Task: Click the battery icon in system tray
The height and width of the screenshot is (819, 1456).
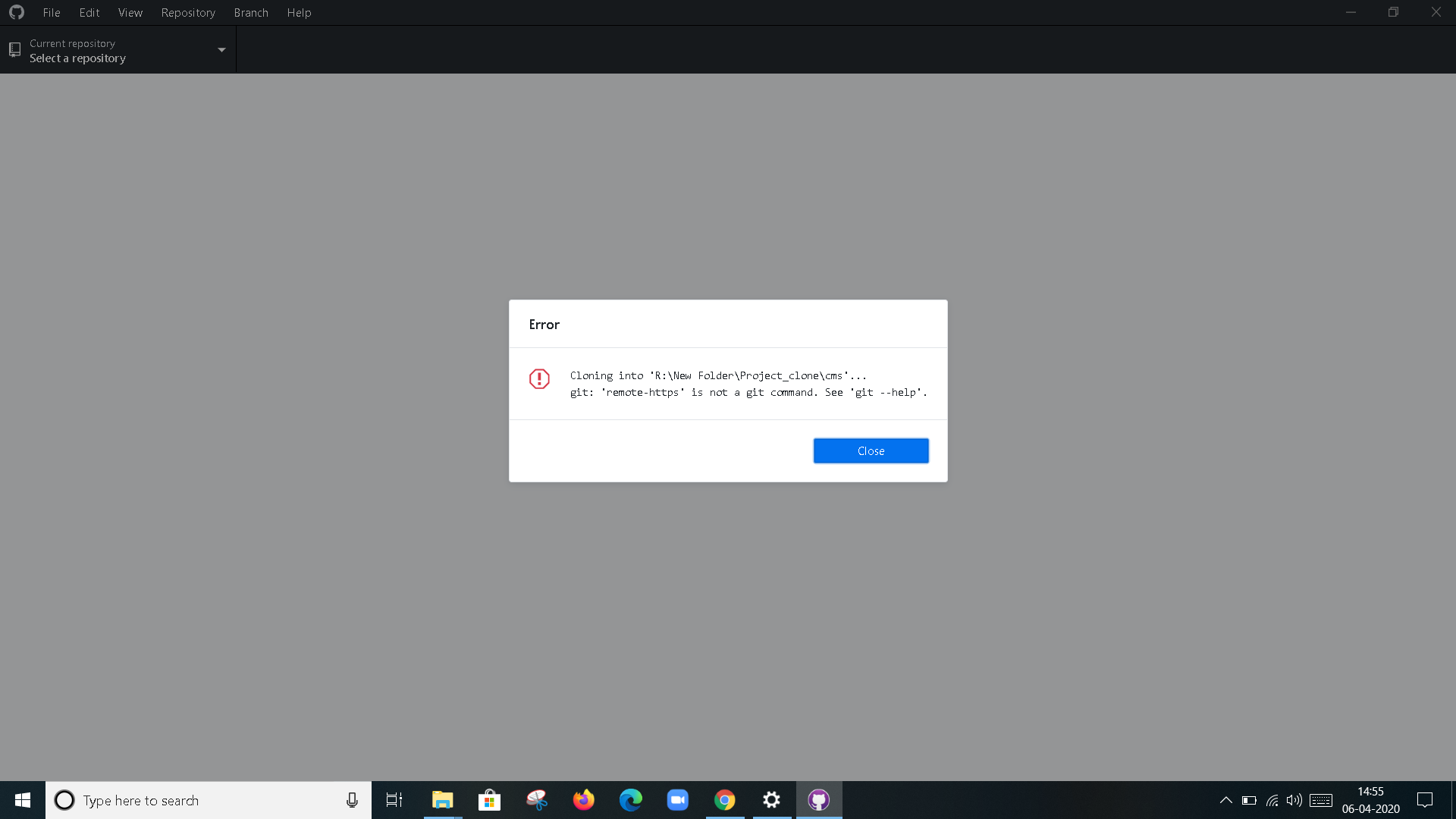Action: pyautogui.click(x=1249, y=800)
